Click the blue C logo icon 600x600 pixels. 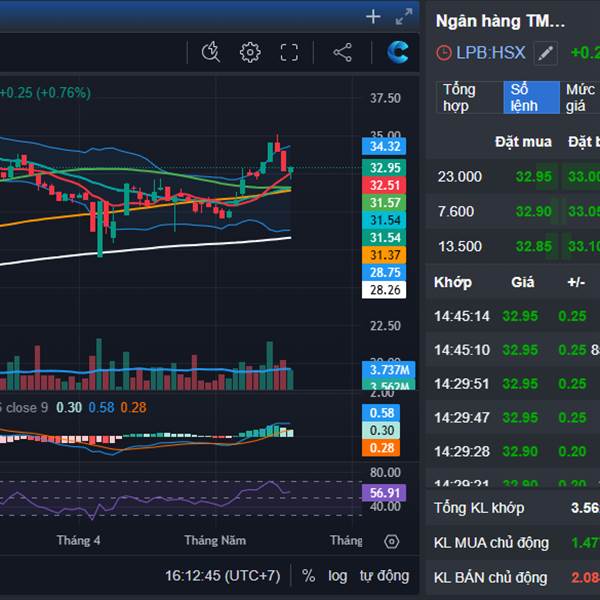(397, 53)
